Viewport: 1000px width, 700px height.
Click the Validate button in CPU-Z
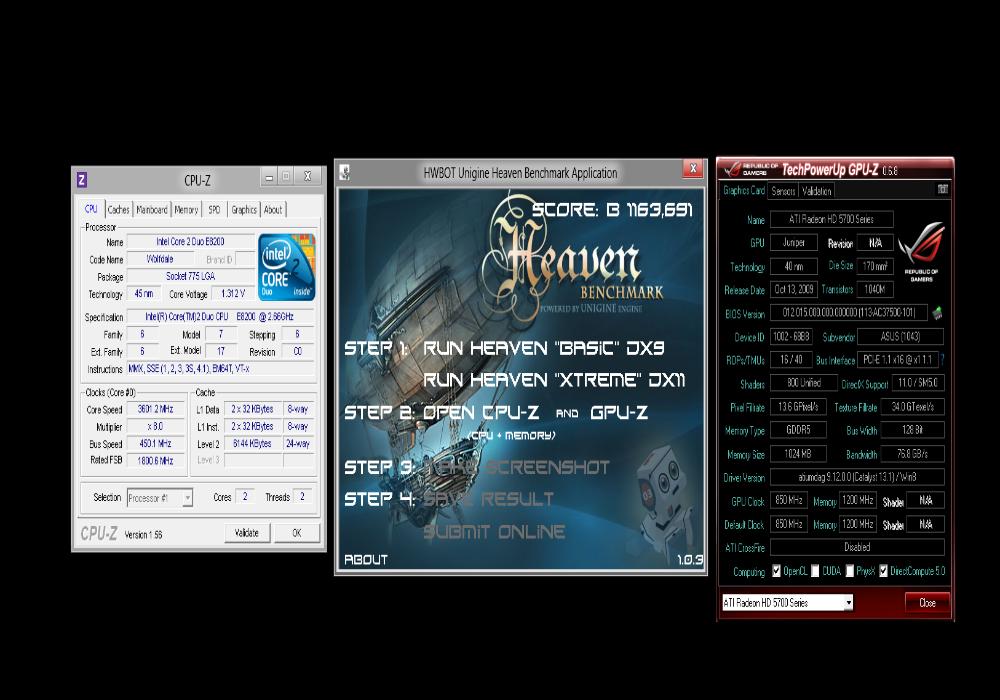click(247, 533)
